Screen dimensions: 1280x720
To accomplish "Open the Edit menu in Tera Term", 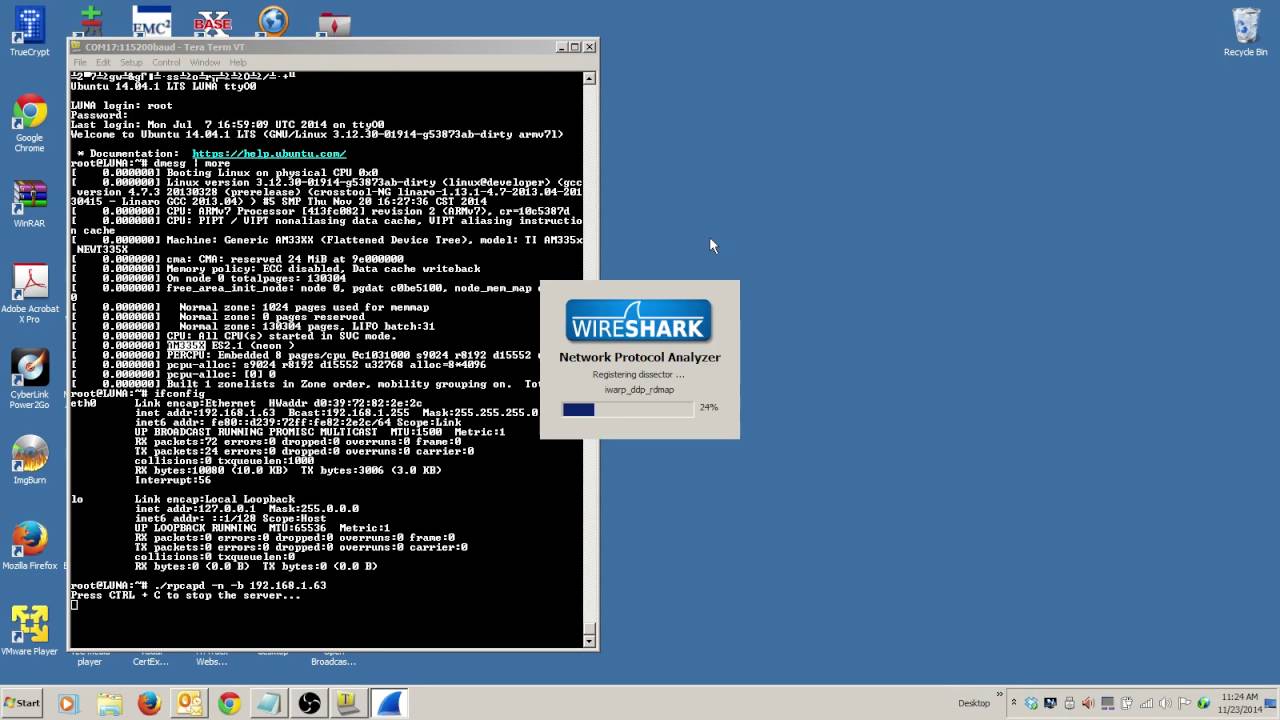I will 103,62.
